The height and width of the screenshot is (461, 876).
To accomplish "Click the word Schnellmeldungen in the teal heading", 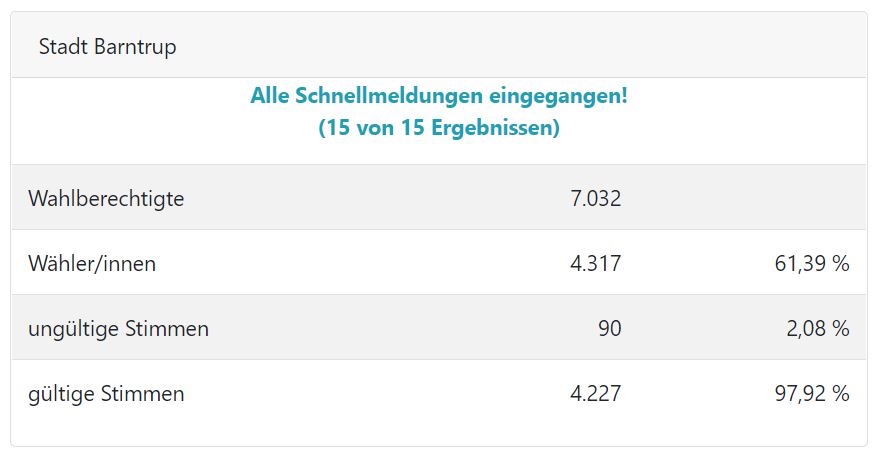I will click(x=389, y=96).
